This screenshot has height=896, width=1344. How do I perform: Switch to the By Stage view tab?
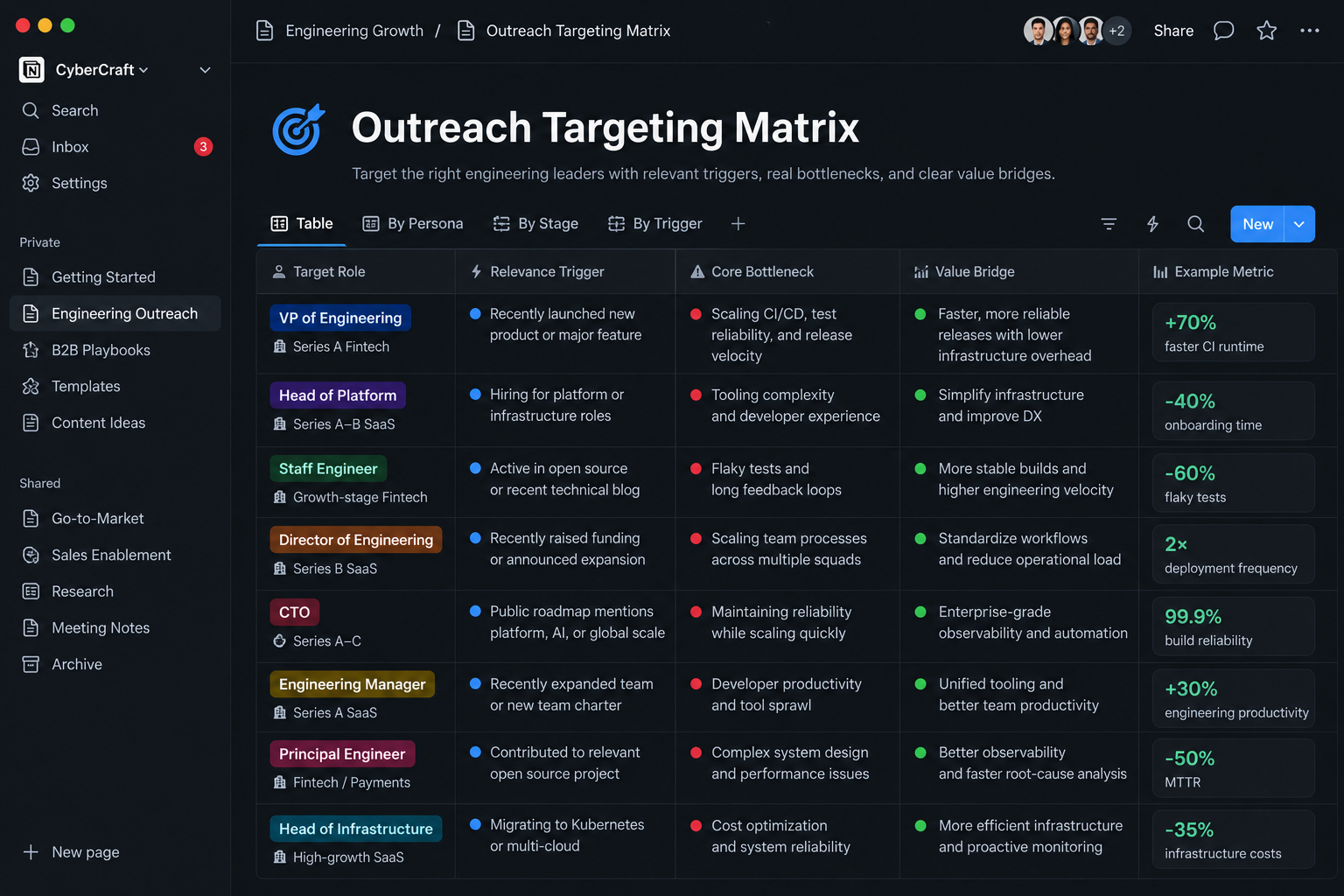click(535, 224)
